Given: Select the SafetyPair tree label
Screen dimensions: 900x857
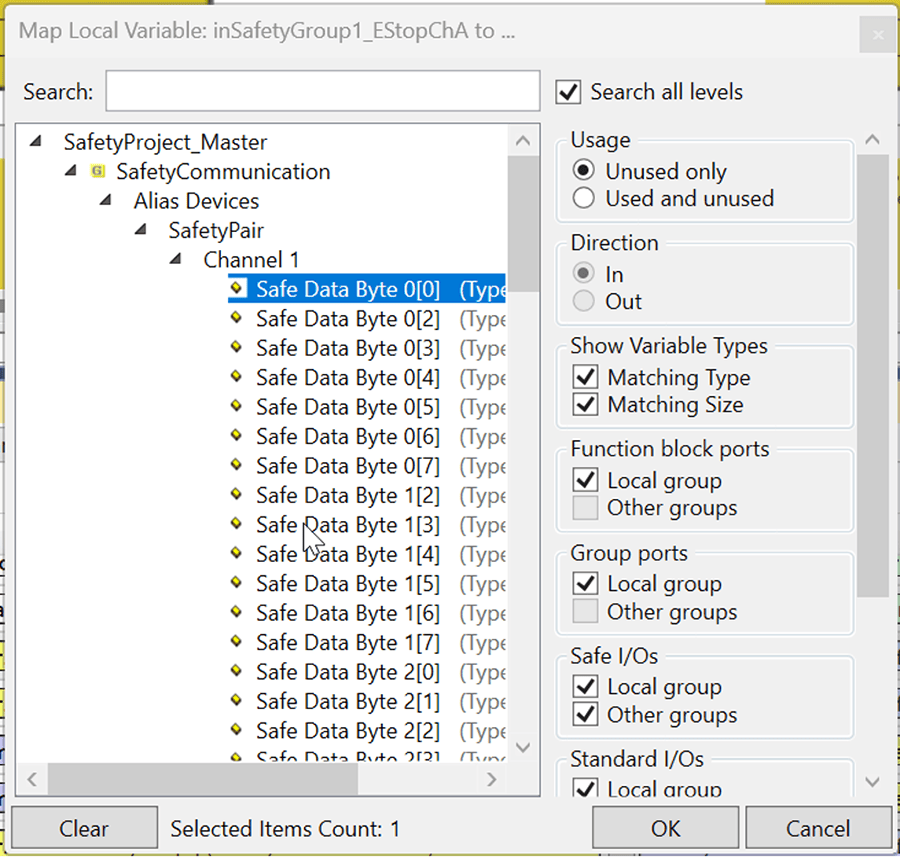Looking at the screenshot, I should pyautogui.click(x=216, y=230).
